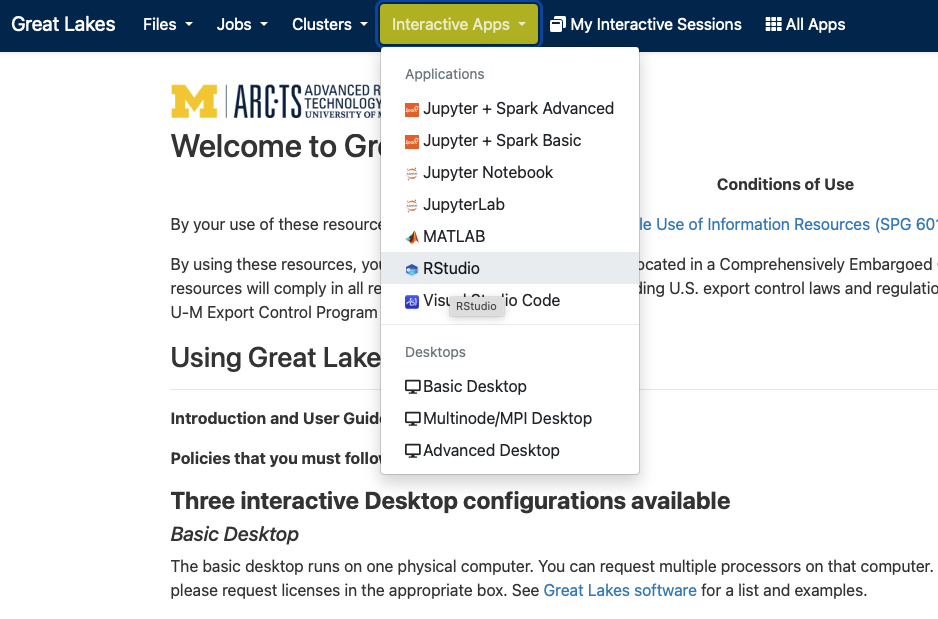
Task: Open the Clusters dropdown menu
Action: coord(329,24)
